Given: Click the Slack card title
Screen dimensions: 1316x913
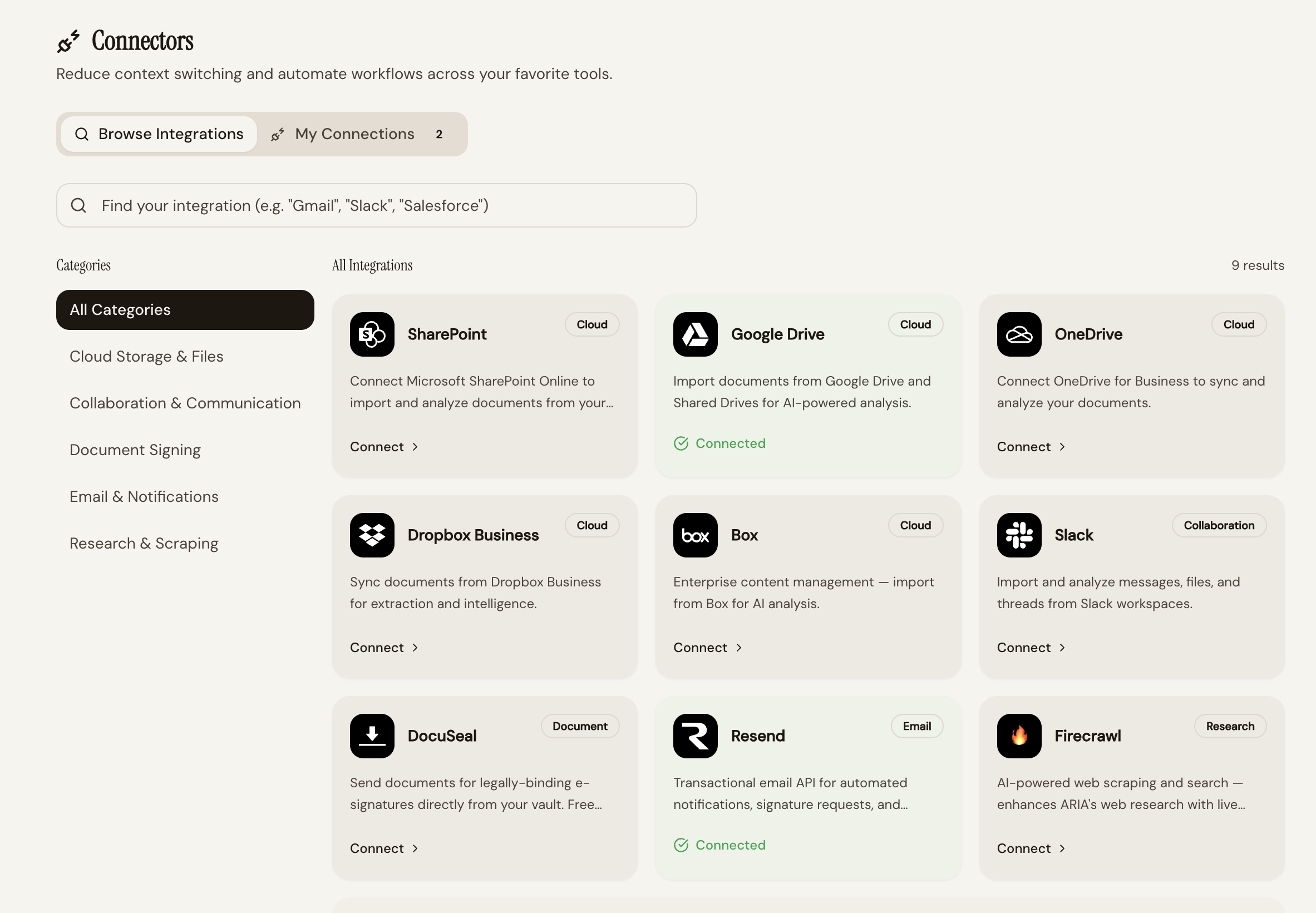Looking at the screenshot, I should click(x=1074, y=535).
